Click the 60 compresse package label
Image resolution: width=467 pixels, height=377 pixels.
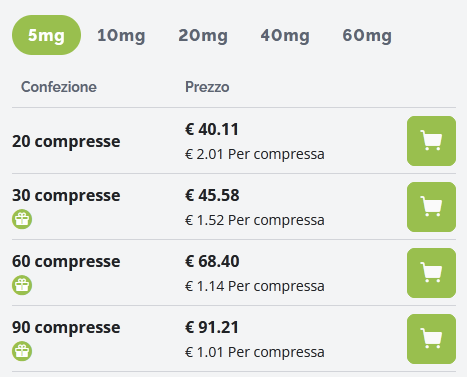pyautogui.click(x=66, y=261)
